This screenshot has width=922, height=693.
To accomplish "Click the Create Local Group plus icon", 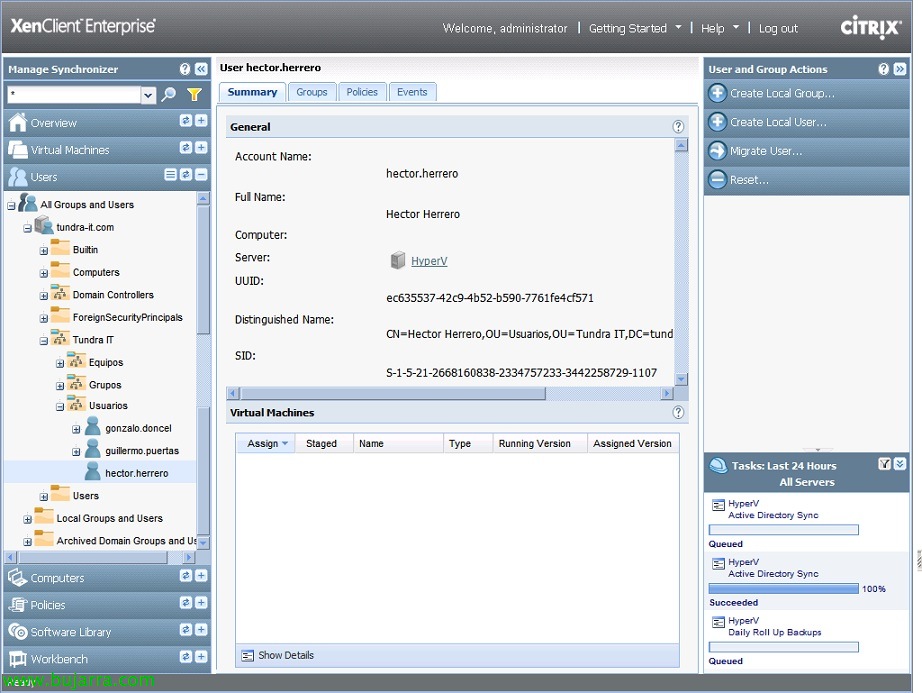I will pos(717,93).
